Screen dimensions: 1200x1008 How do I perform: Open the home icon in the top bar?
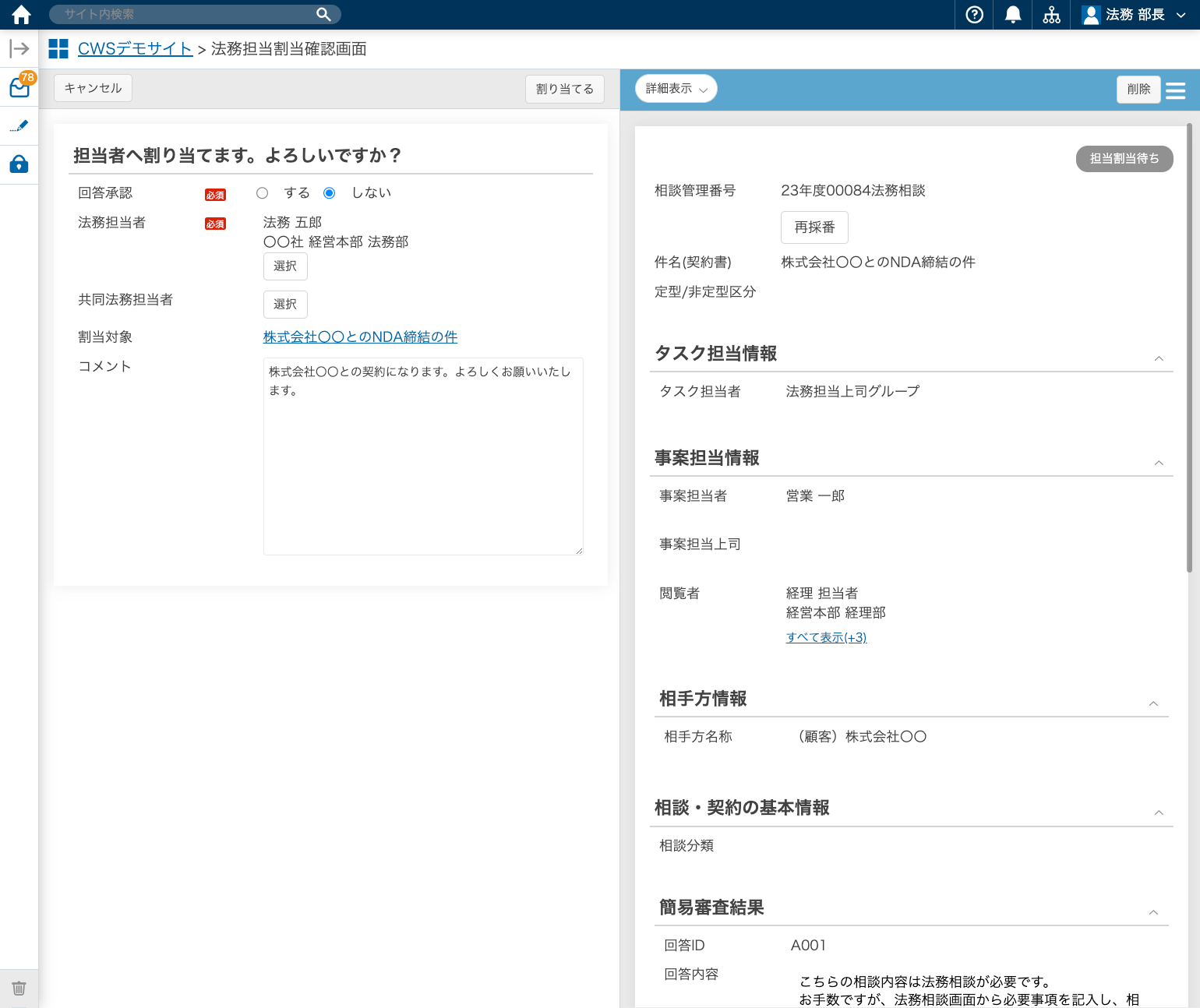[20, 14]
